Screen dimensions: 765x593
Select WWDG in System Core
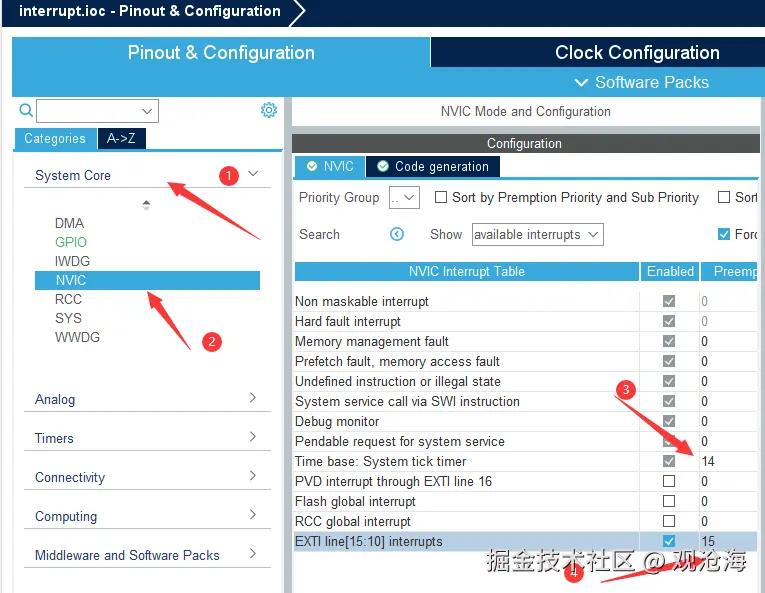(77, 337)
